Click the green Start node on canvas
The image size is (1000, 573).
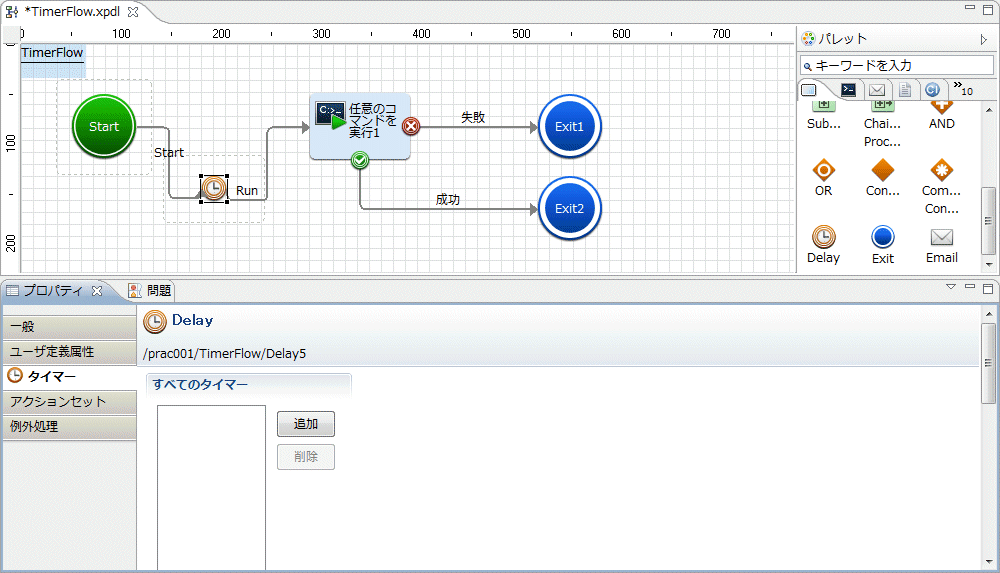point(104,127)
